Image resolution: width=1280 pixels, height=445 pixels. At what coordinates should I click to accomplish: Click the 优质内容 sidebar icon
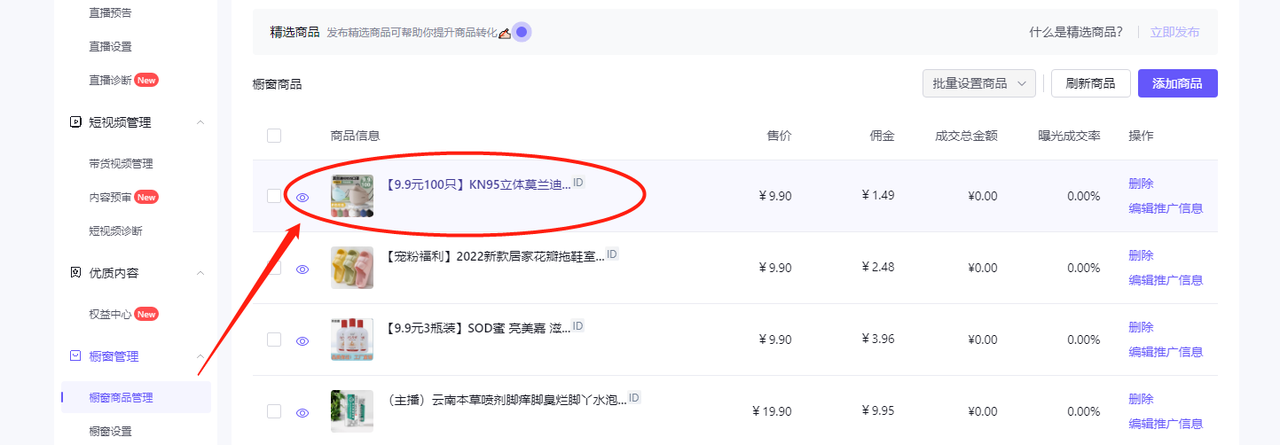(x=75, y=273)
